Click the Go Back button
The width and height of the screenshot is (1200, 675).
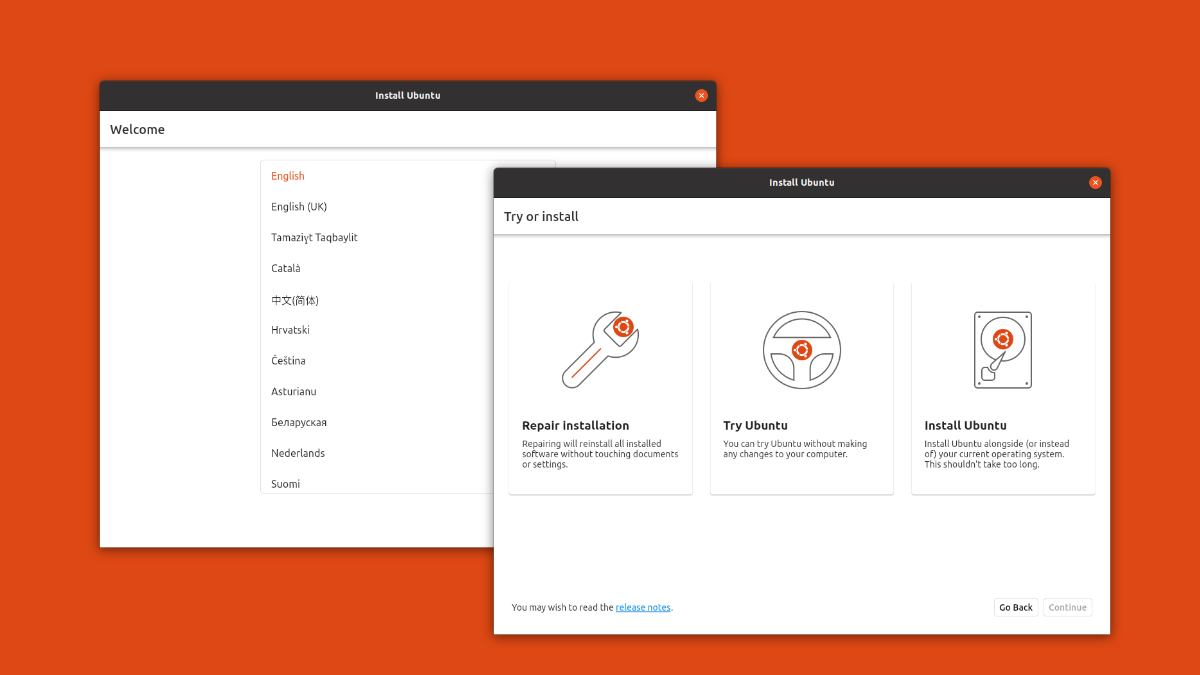tap(1016, 607)
